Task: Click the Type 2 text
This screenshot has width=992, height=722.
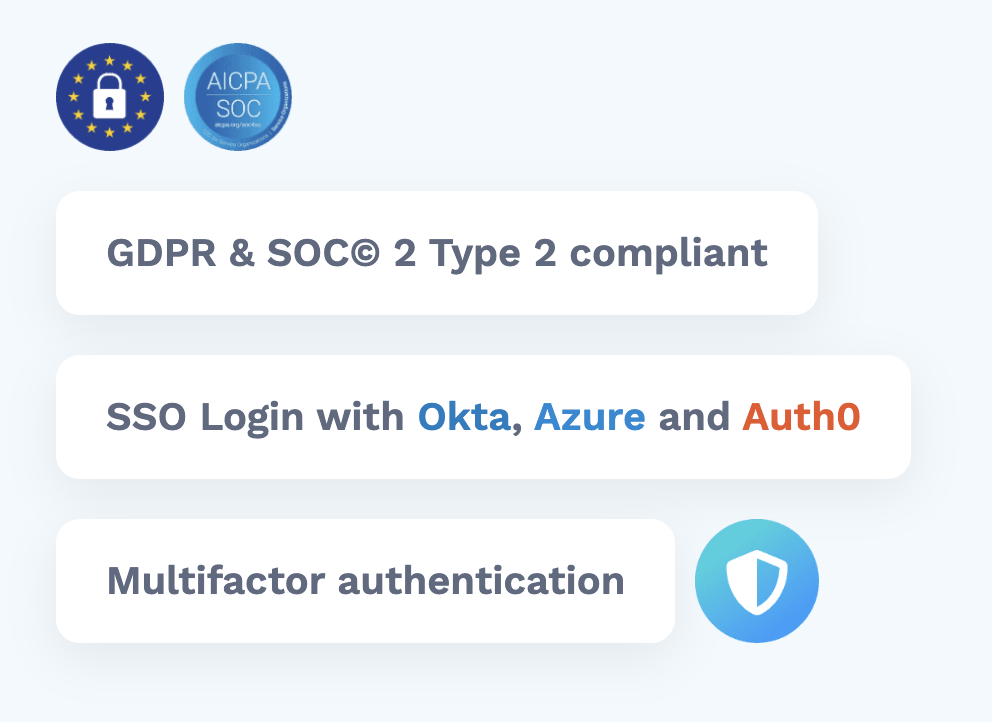Action: [493, 254]
